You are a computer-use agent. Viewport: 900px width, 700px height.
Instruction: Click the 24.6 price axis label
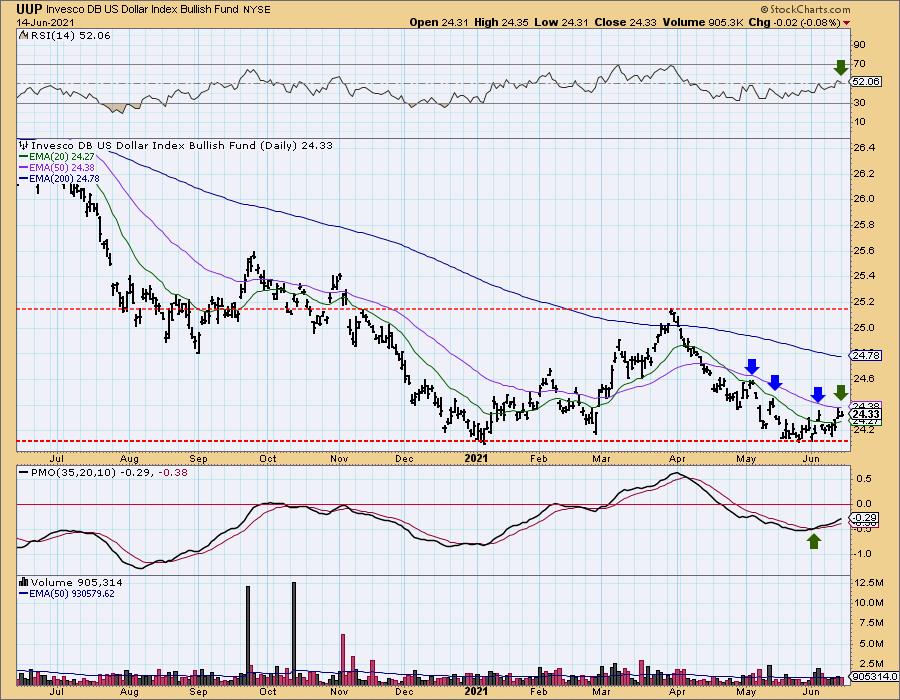[864, 379]
